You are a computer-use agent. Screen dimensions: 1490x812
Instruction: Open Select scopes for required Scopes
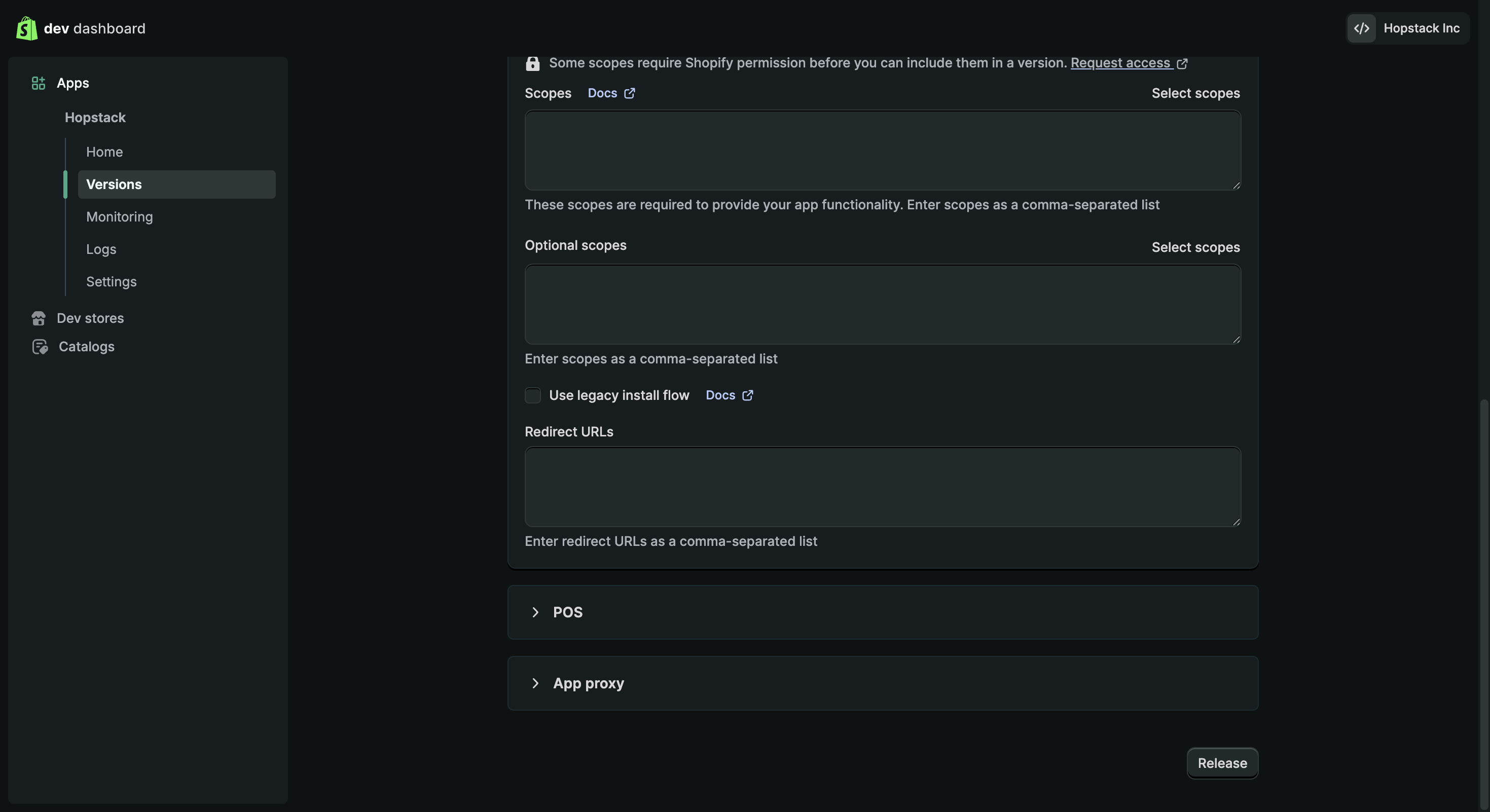pos(1195,93)
